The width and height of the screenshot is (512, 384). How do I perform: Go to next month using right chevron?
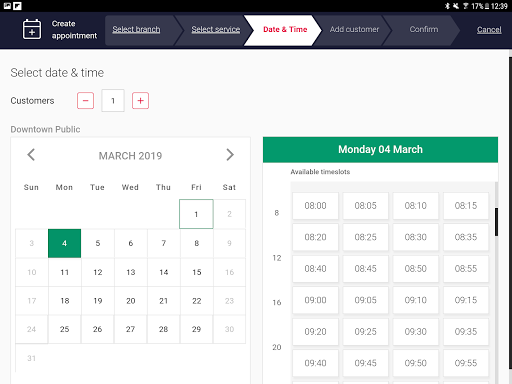[230, 155]
